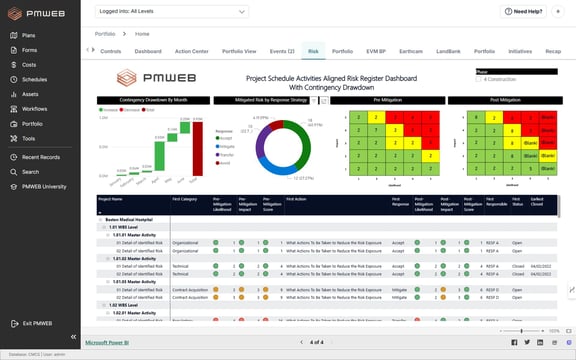Share the report on LinkedIn

click(540, 342)
